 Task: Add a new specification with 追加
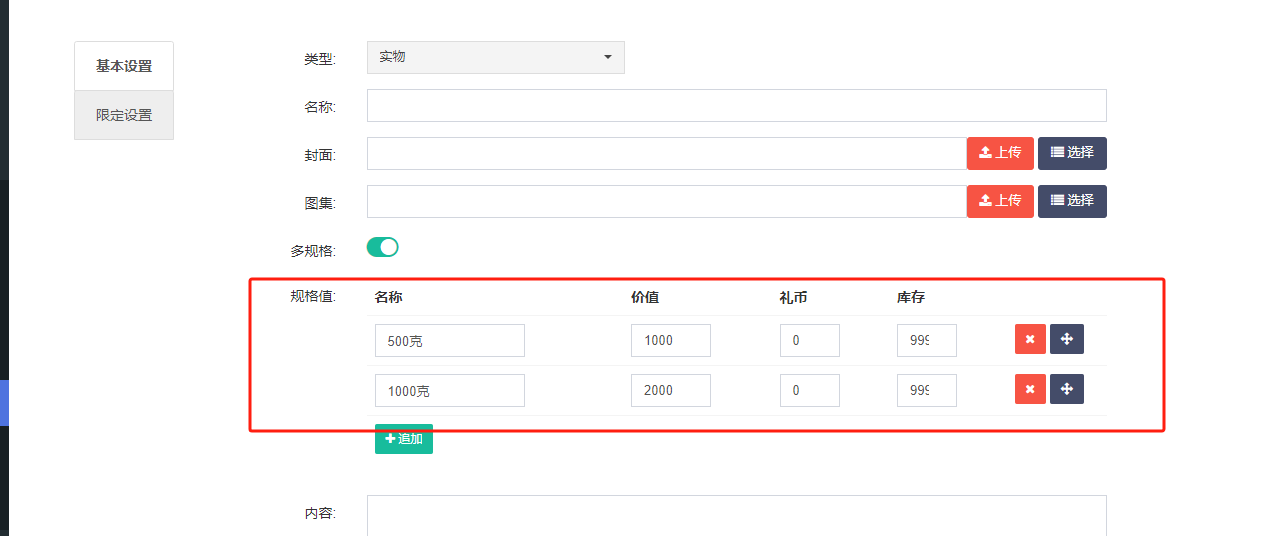[x=404, y=439]
